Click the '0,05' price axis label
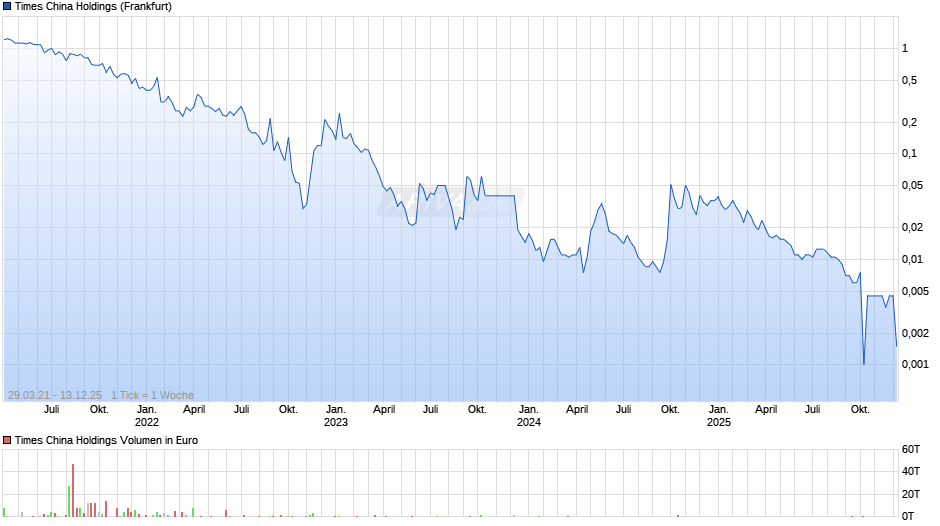940x526 pixels. click(912, 185)
